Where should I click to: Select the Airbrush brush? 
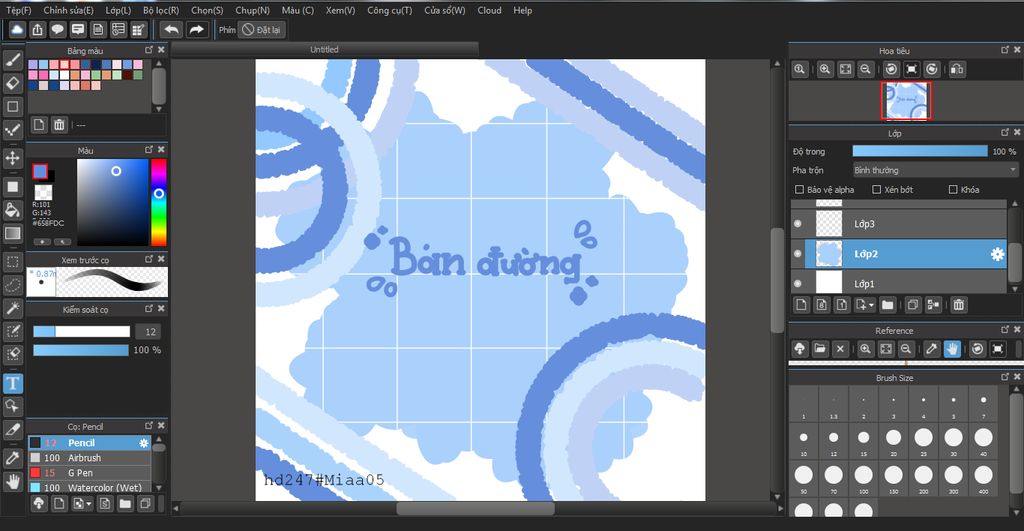[x=89, y=458]
